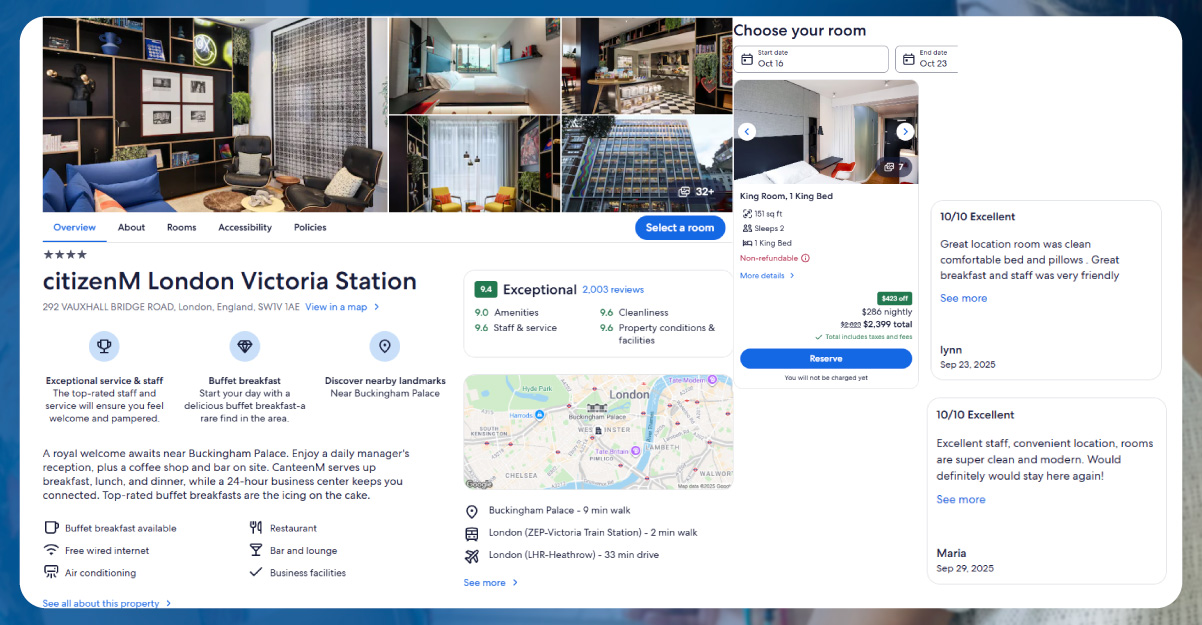The image size is (1202, 625).
Task: Open the Accessibility tab
Action: coord(245,228)
